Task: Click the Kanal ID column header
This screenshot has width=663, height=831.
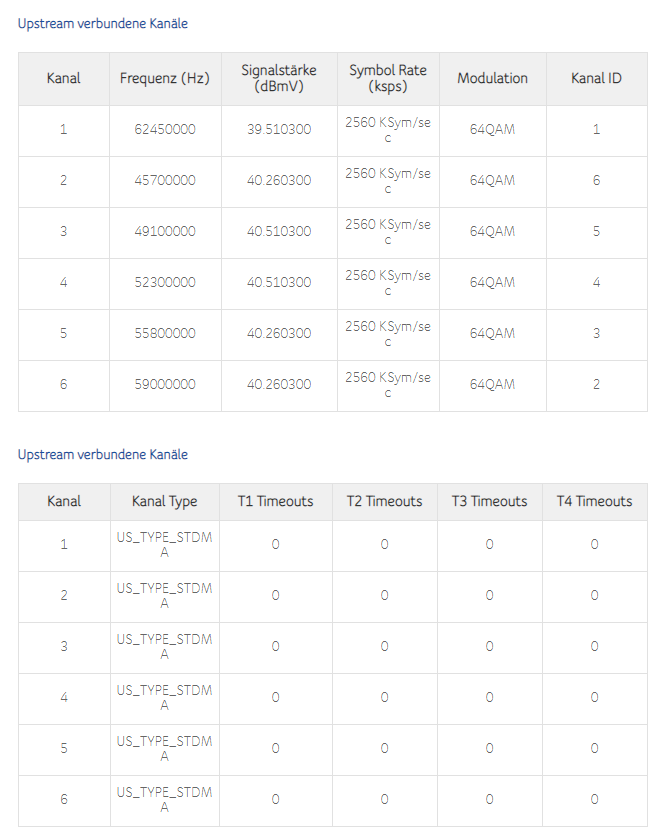Action: click(596, 78)
